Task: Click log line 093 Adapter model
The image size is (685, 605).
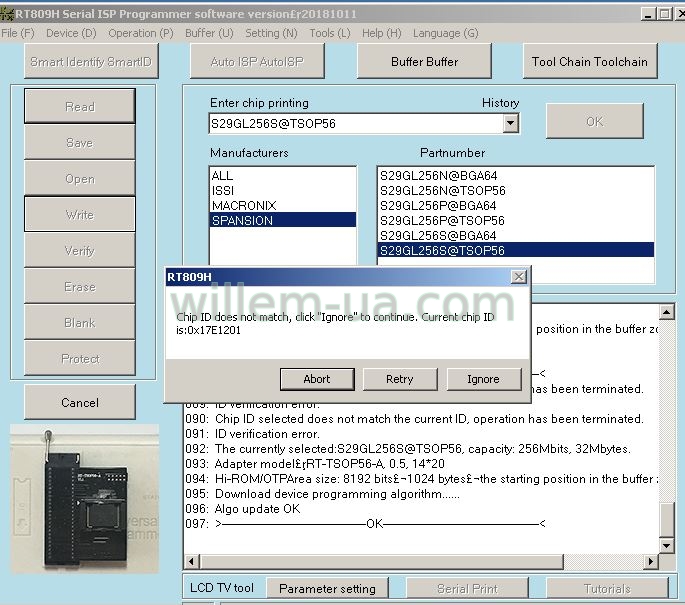Action: click(315, 463)
